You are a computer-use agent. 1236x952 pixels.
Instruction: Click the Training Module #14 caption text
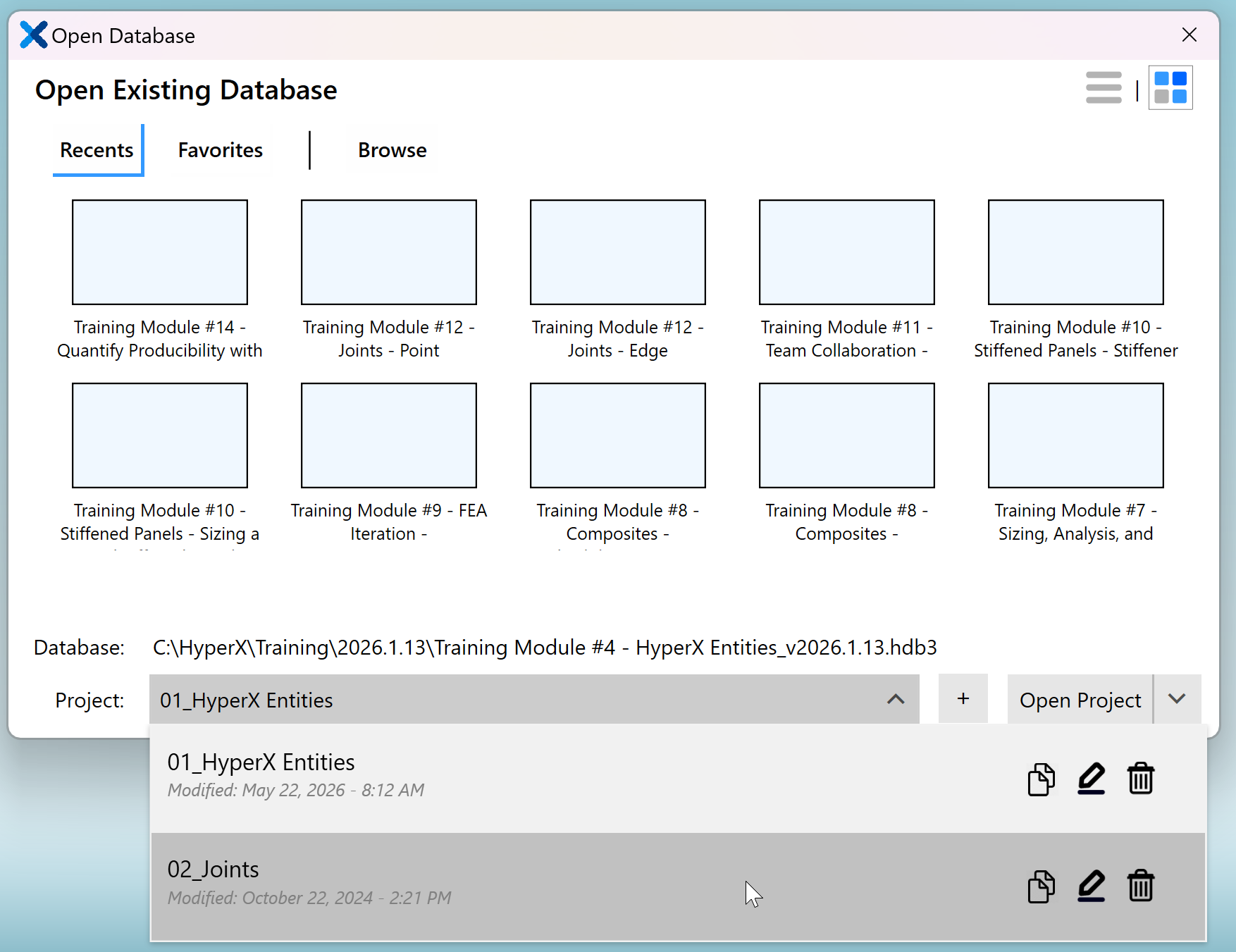click(x=160, y=339)
